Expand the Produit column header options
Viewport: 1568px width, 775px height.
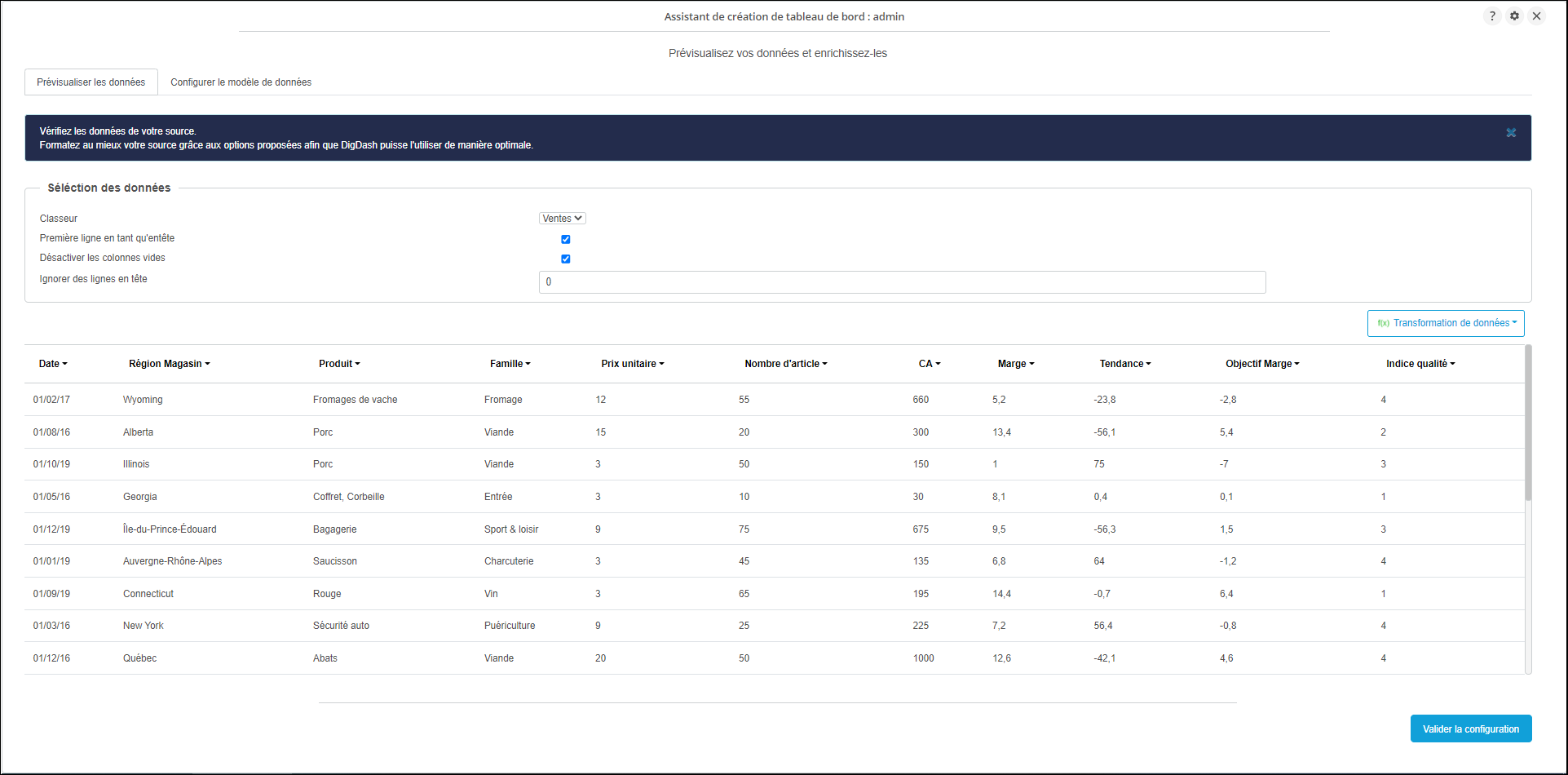[x=339, y=364]
